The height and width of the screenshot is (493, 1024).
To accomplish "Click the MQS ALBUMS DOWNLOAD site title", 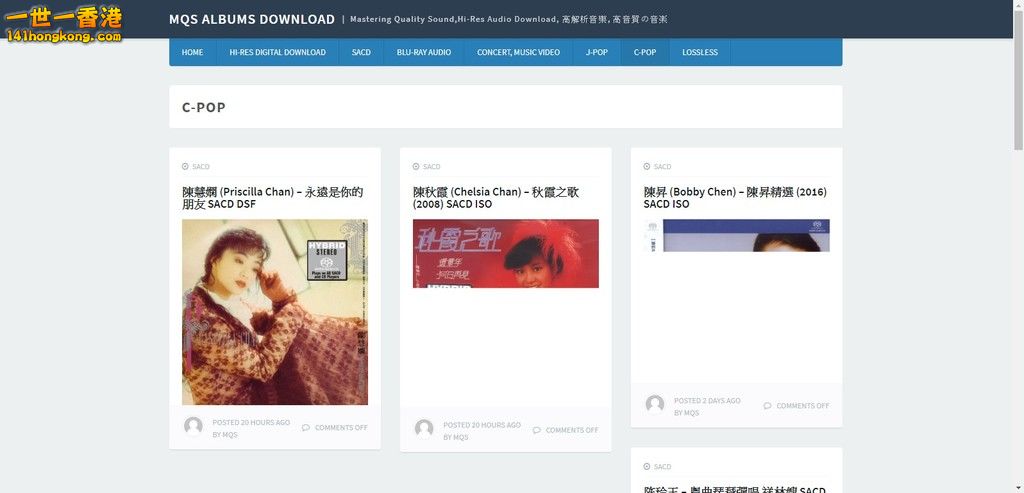I will tap(252, 20).
